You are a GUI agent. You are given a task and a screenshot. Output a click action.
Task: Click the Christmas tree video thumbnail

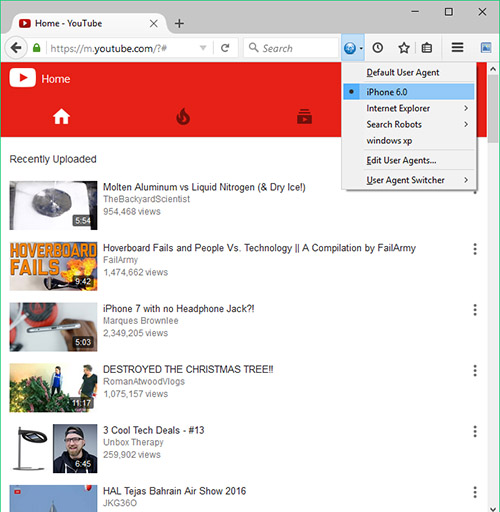click(53, 388)
